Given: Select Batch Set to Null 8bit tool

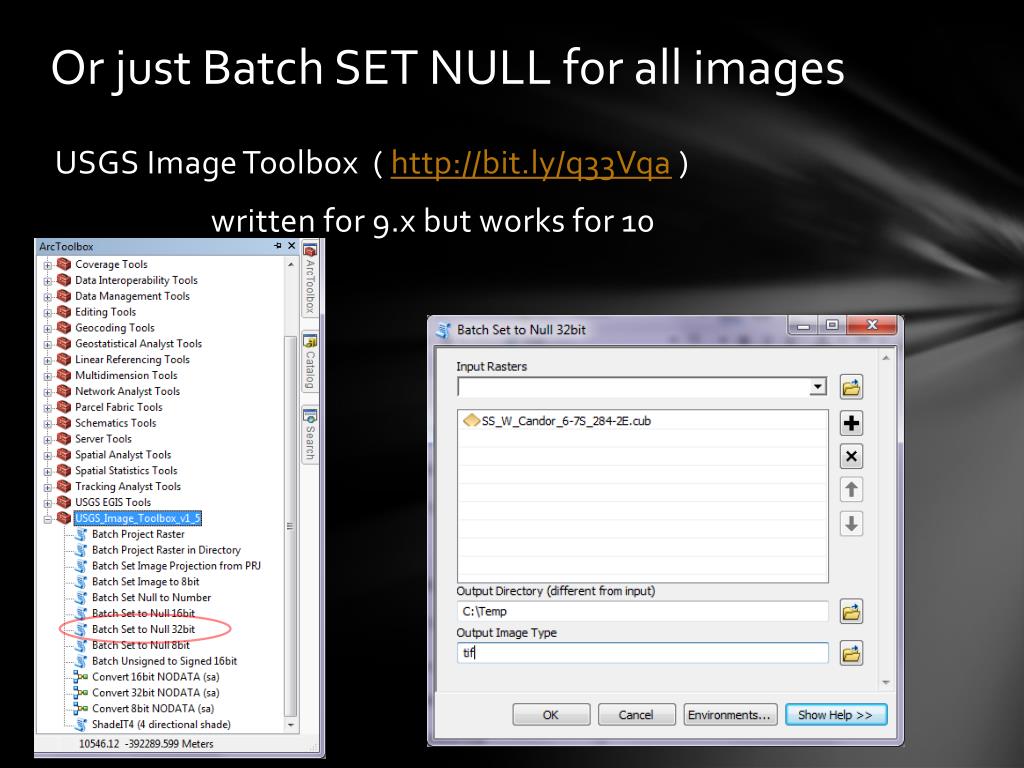Looking at the screenshot, I should [140, 645].
